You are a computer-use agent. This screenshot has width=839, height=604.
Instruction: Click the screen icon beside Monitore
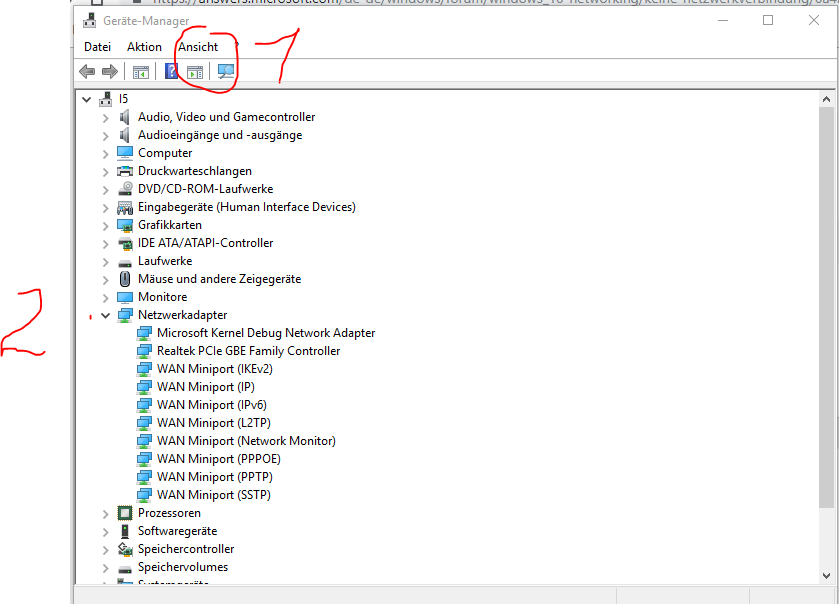tap(125, 297)
